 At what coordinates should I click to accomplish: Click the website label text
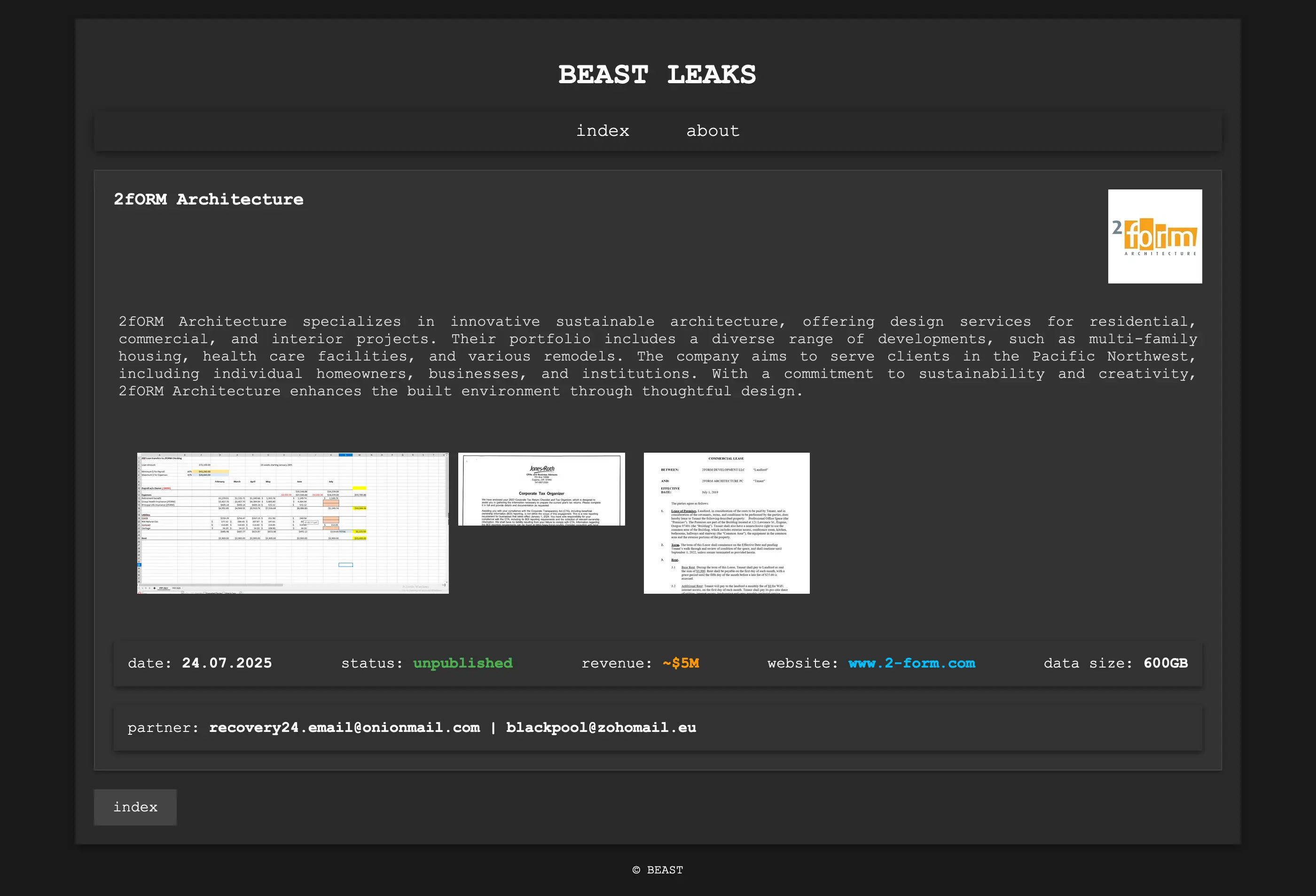point(802,663)
